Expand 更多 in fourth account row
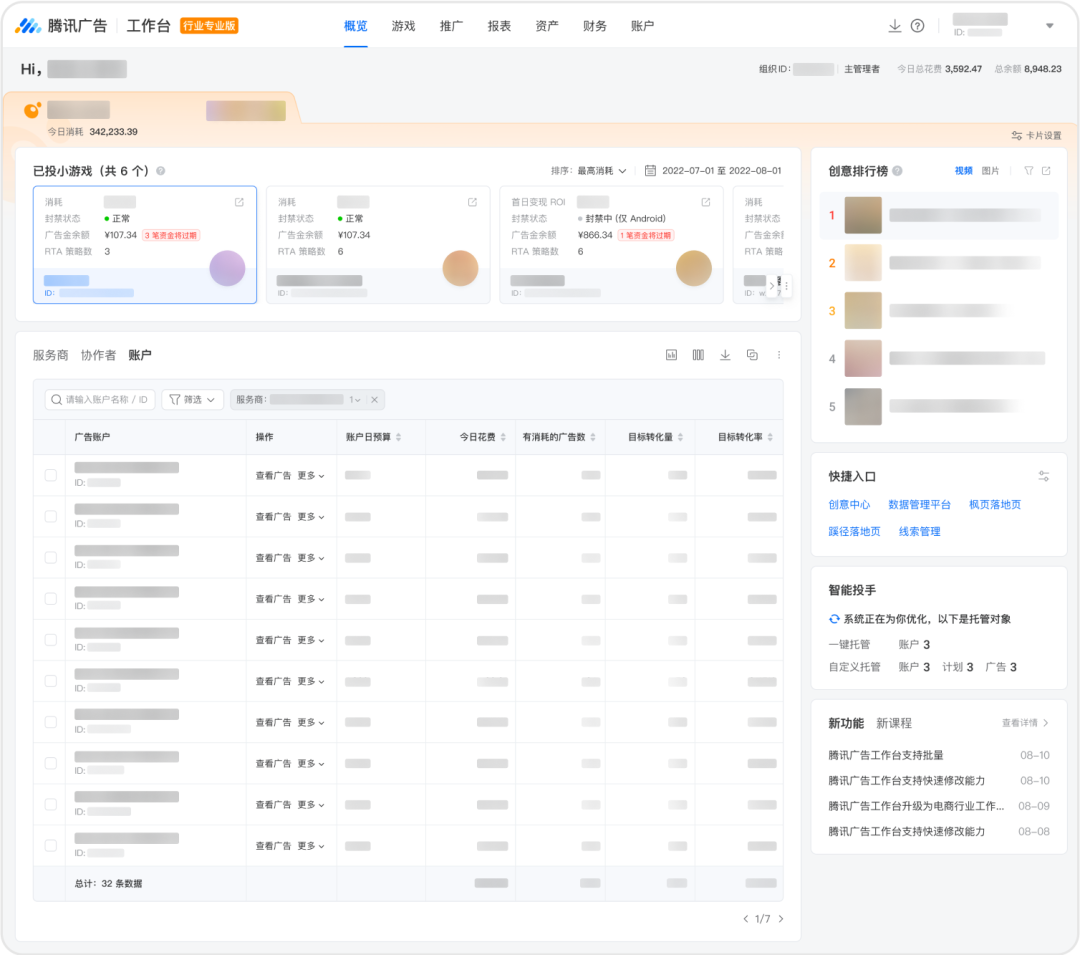This screenshot has height=955, width=1080. tap(311, 600)
